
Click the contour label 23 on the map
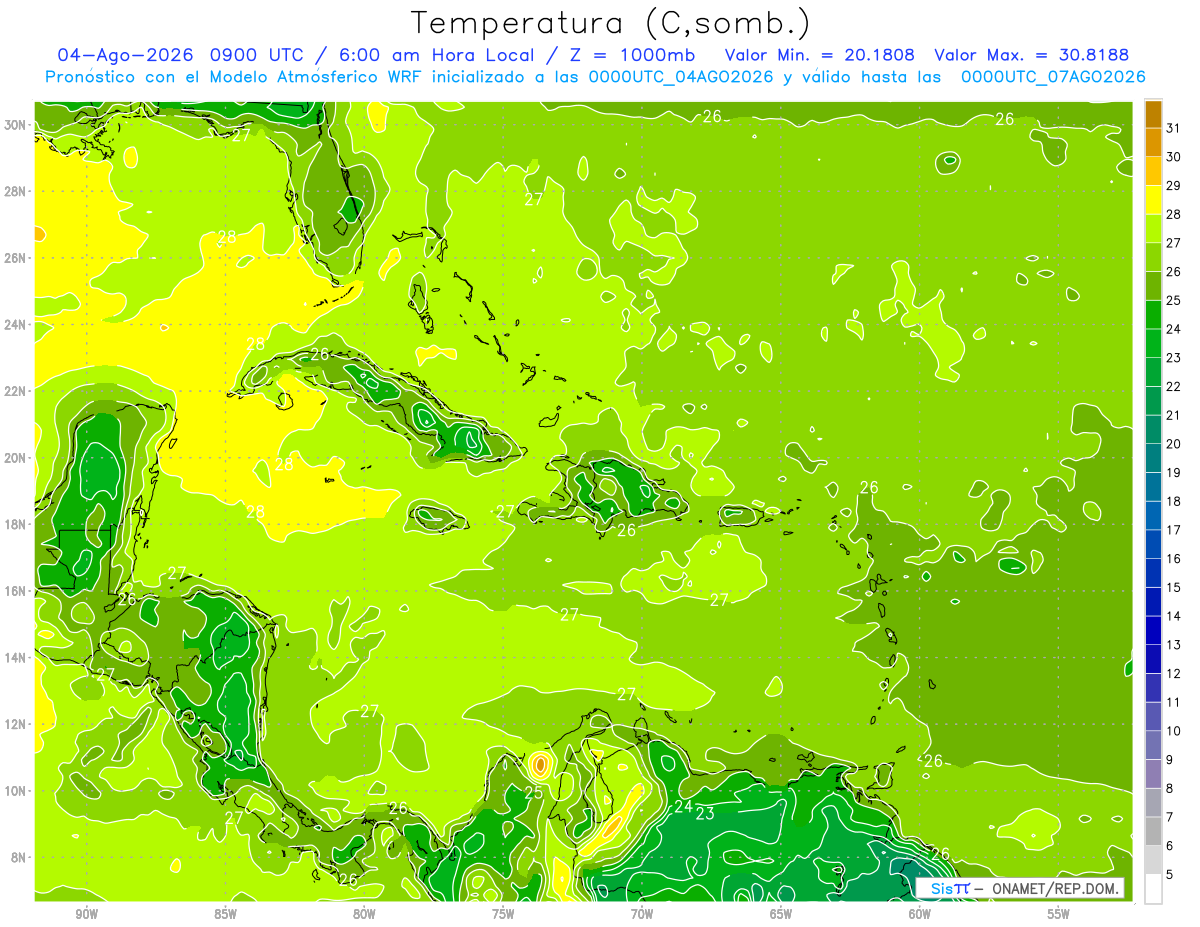[705, 814]
